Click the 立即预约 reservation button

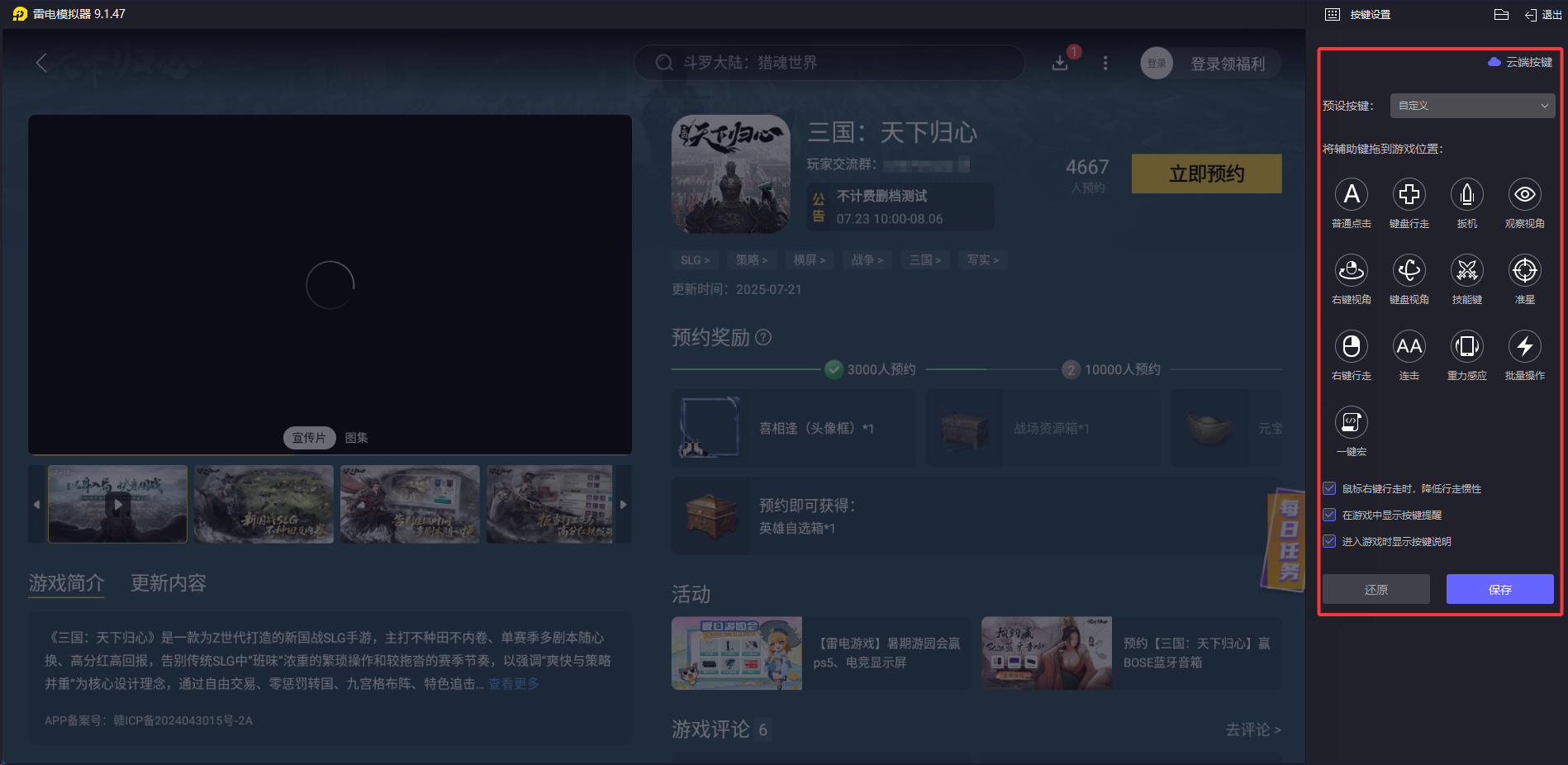coord(1206,173)
